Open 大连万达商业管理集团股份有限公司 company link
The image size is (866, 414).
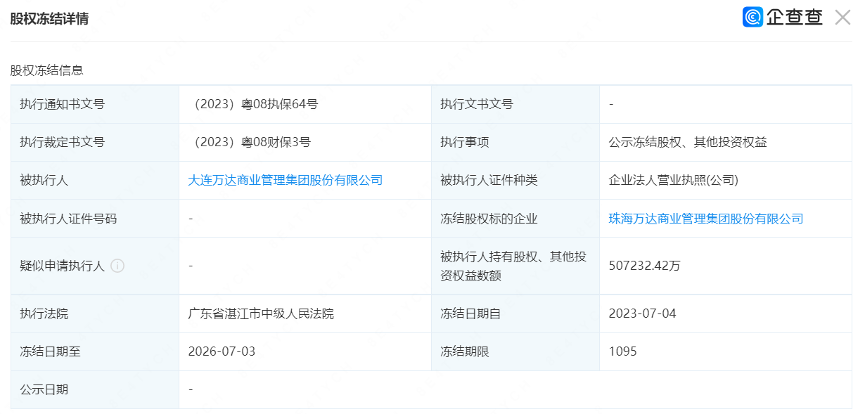click(x=286, y=181)
